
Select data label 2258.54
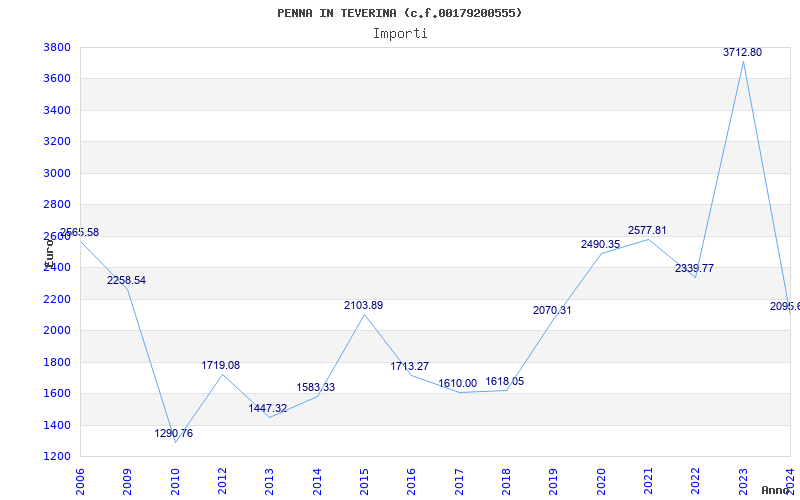pyautogui.click(x=126, y=280)
